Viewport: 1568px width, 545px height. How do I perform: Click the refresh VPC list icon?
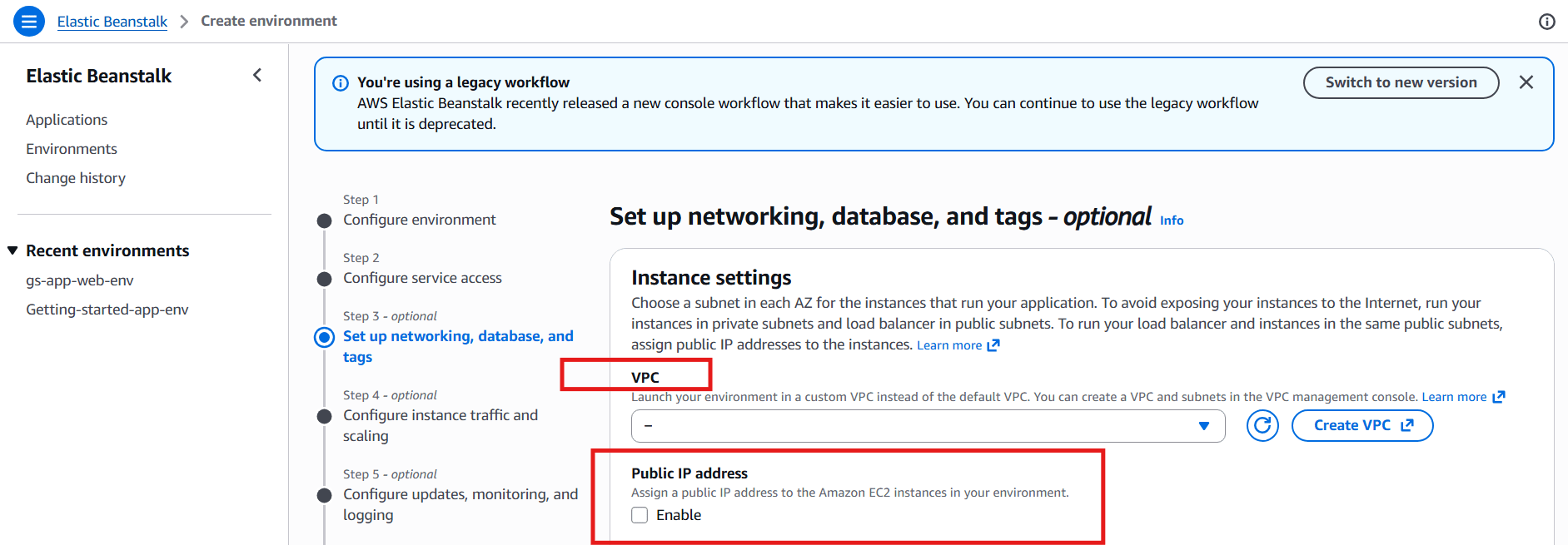click(x=1262, y=426)
